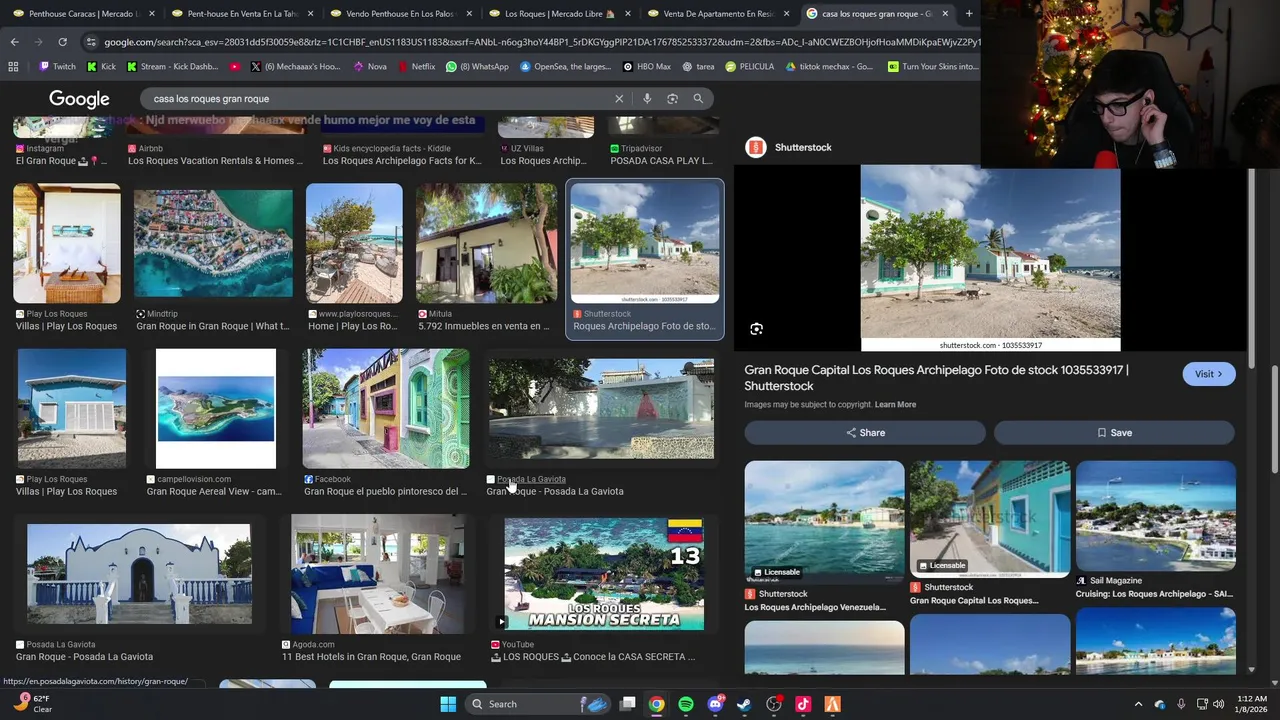Select the Mindtrip aerial Gran Roque thumbnail

[213, 244]
